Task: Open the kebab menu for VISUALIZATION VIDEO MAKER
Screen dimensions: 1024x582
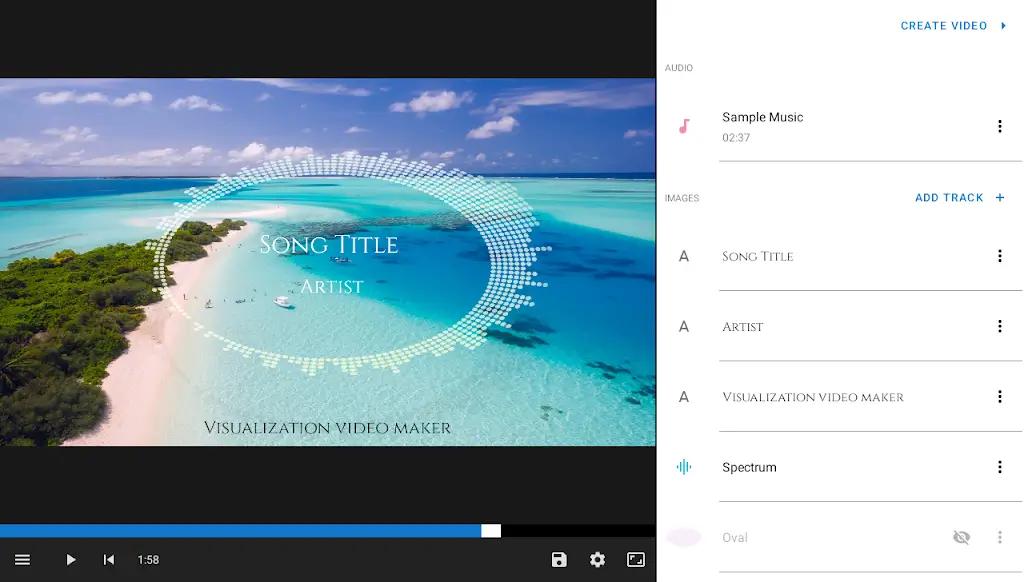Action: tap(999, 396)
